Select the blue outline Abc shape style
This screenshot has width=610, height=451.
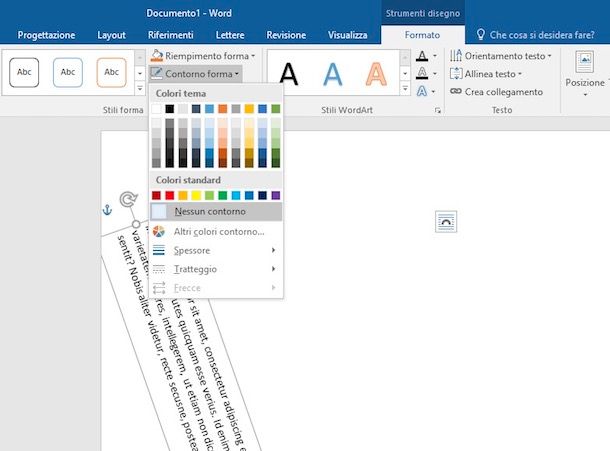coord(68,72)
